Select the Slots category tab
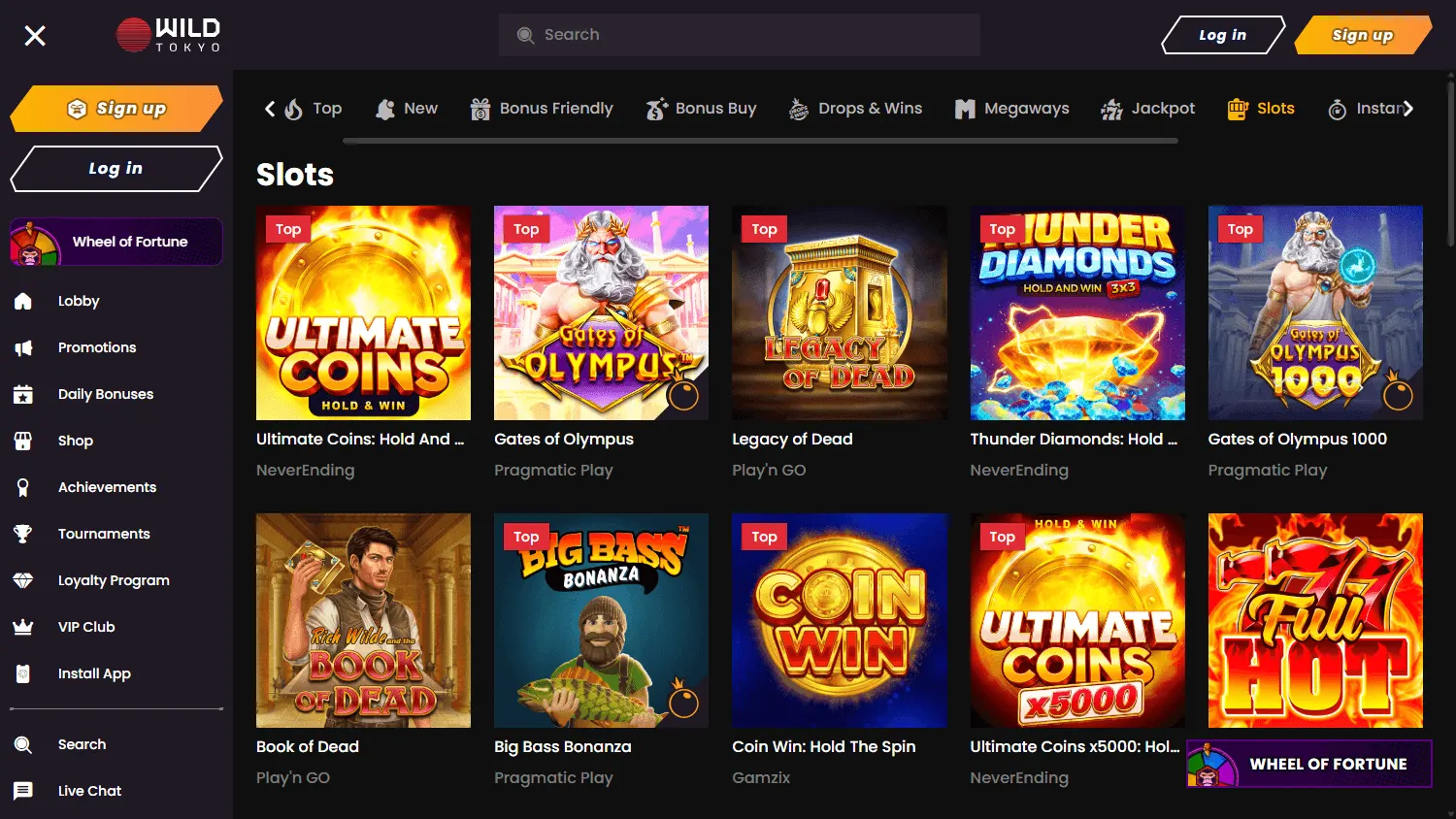This screenshot has width=1456, height=819. 1261,109
